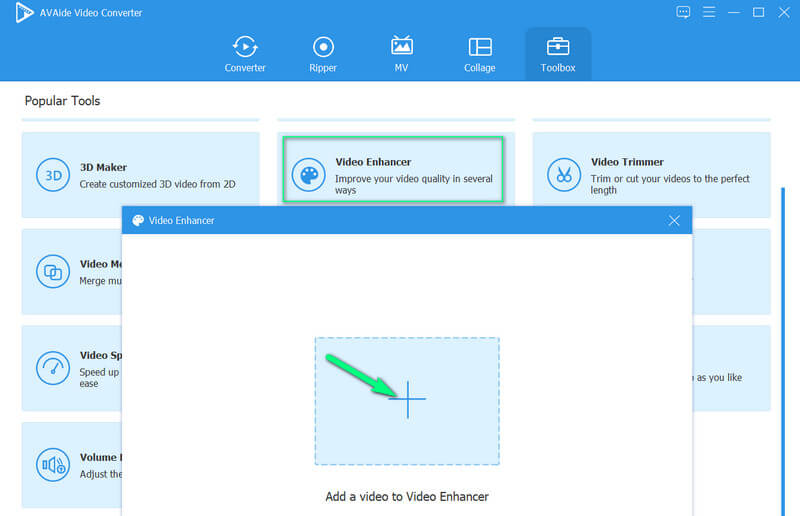
Task: Open the hamburger menu in title bar
Action: (x=709, y=12)
